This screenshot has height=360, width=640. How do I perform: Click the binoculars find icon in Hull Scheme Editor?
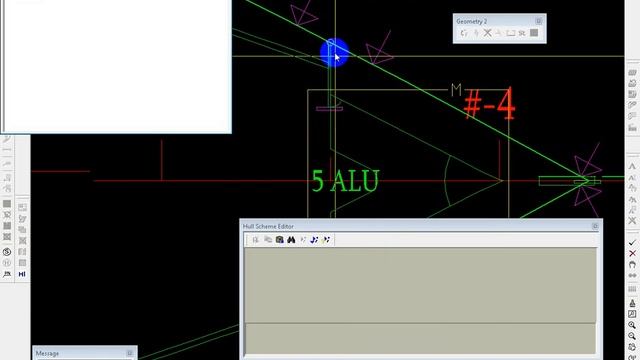pos(291,240)
